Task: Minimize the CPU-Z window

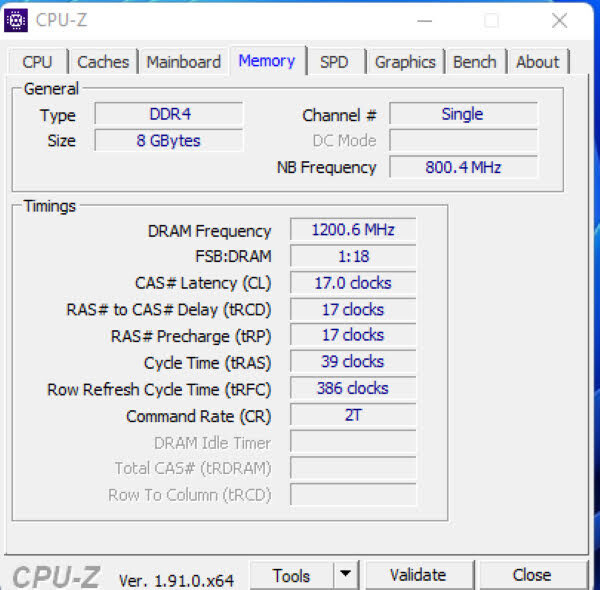Action: [x=424, y=21]
